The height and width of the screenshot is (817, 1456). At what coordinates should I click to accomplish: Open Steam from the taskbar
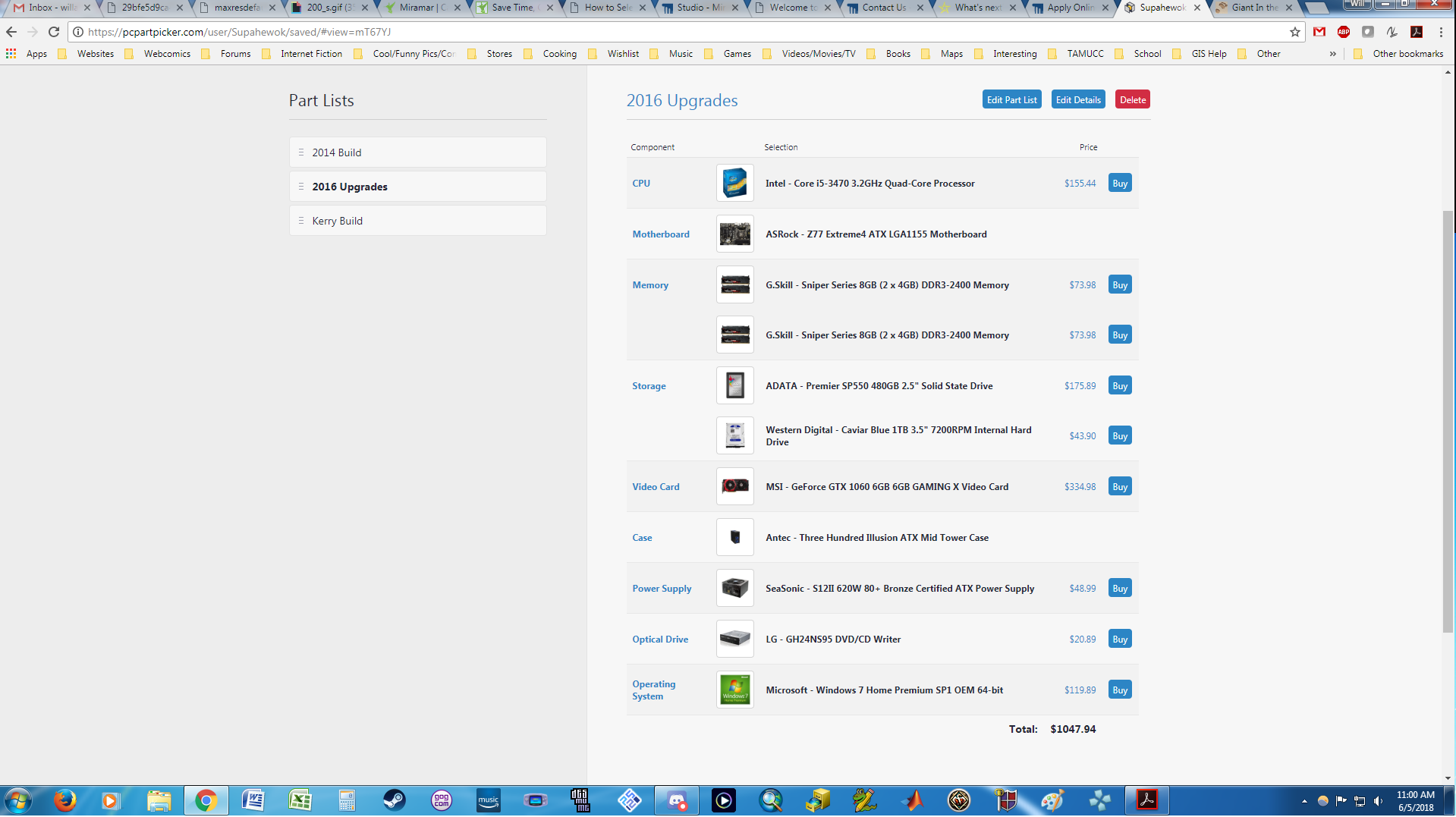(394, 800)
